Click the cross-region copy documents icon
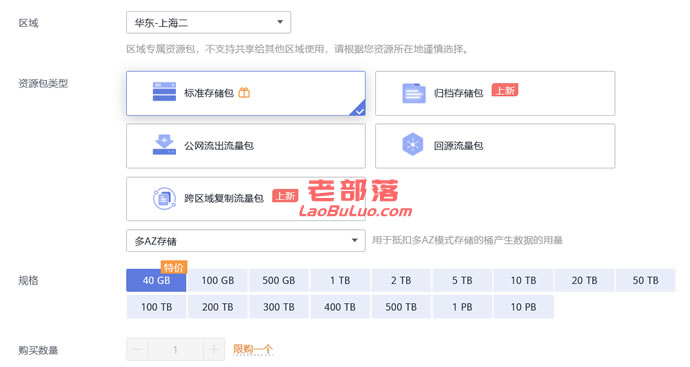This screenshot has width=690, height=367. (164, 198)
